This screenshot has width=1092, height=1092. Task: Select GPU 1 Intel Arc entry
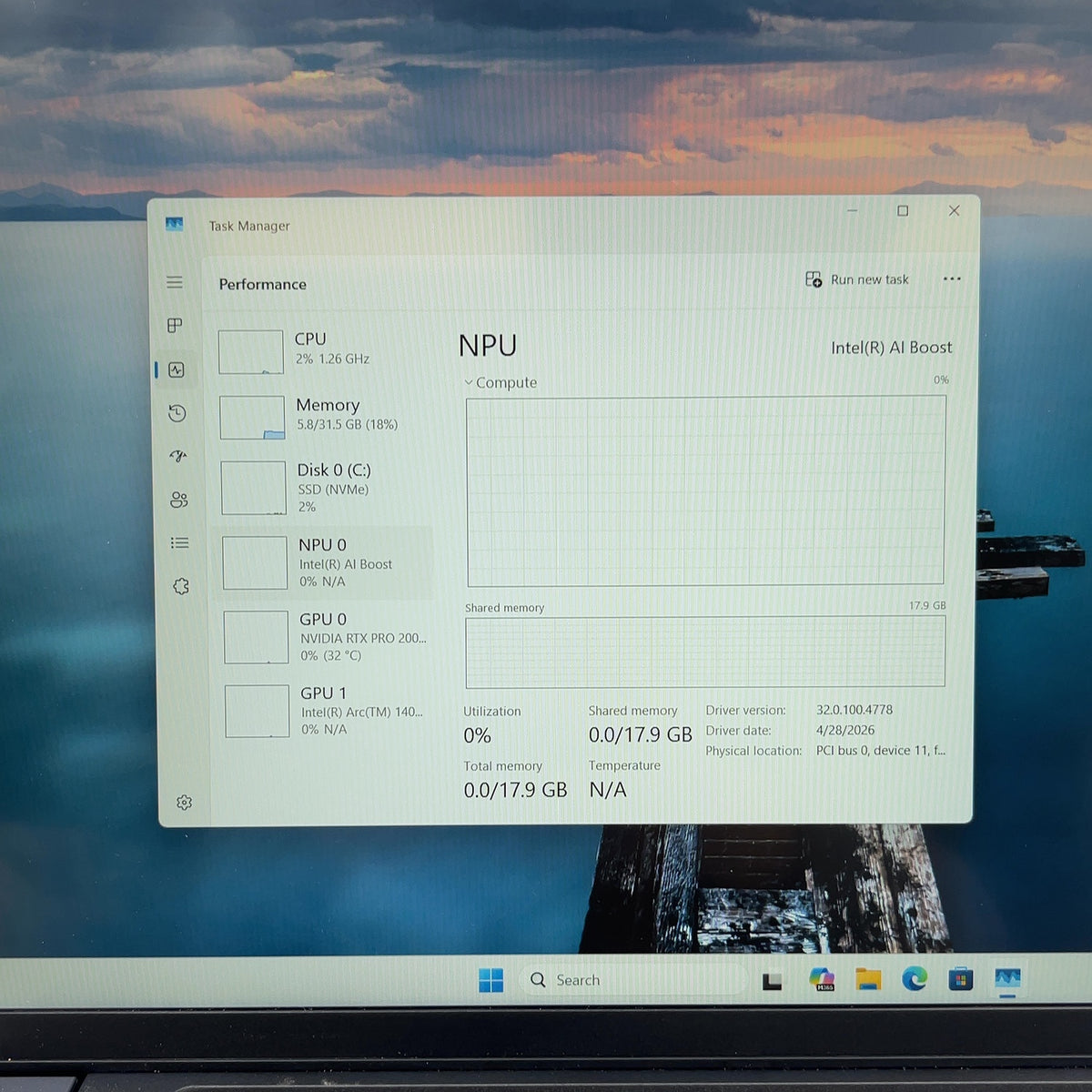point(327,710)
